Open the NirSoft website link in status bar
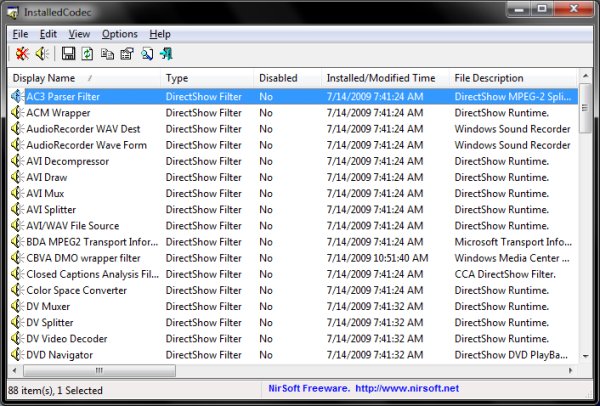 coord(361,387)
